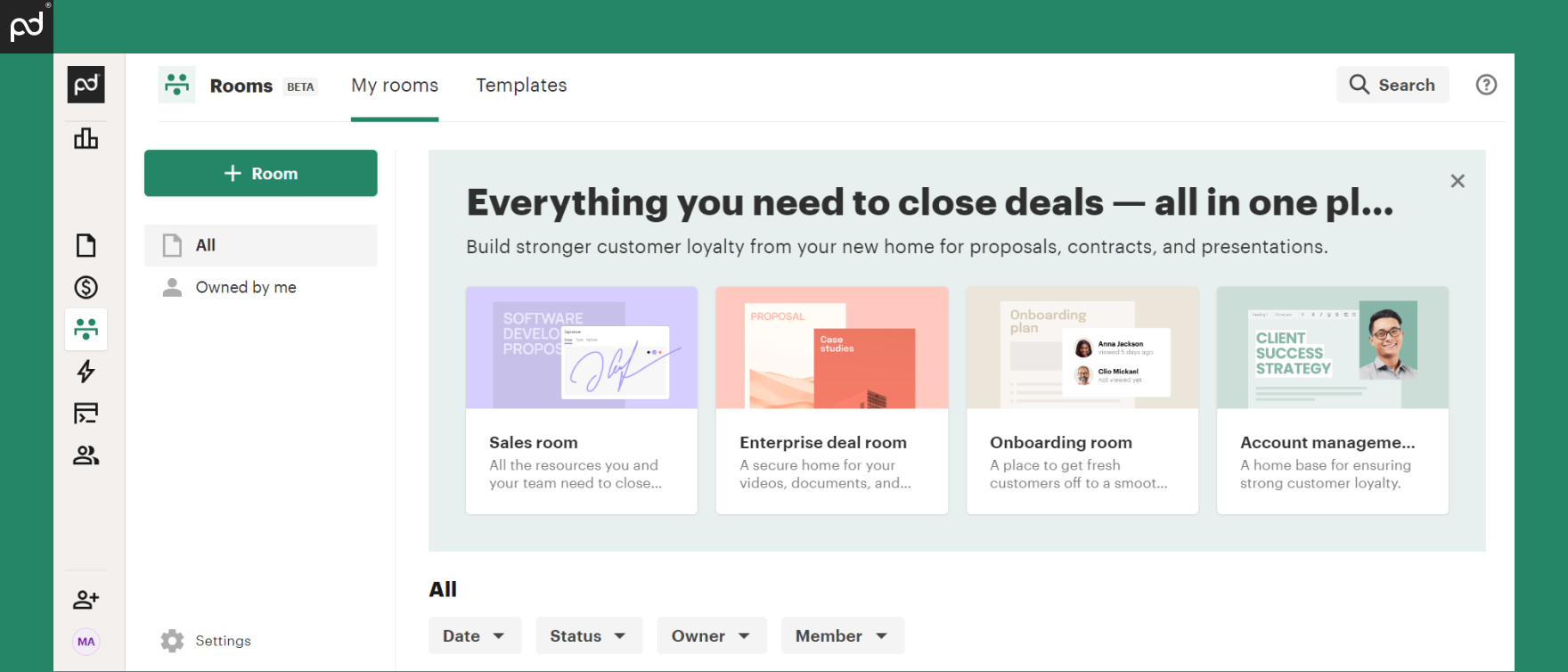Click the green + Room button
The width and height of the screenshot is (1568, 672).
pos(261,173)
